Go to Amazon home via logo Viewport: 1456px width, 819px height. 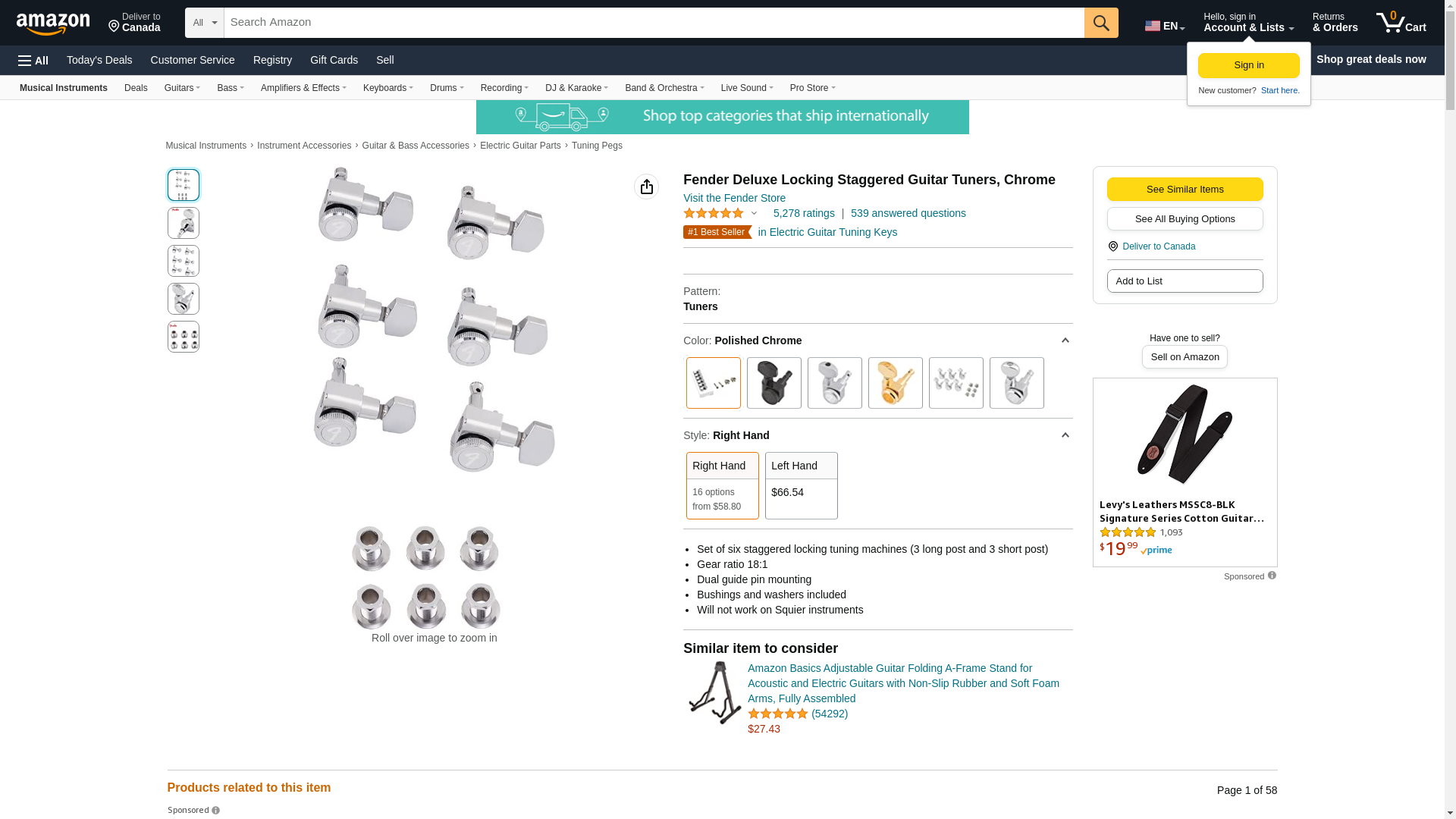[53, 24]
